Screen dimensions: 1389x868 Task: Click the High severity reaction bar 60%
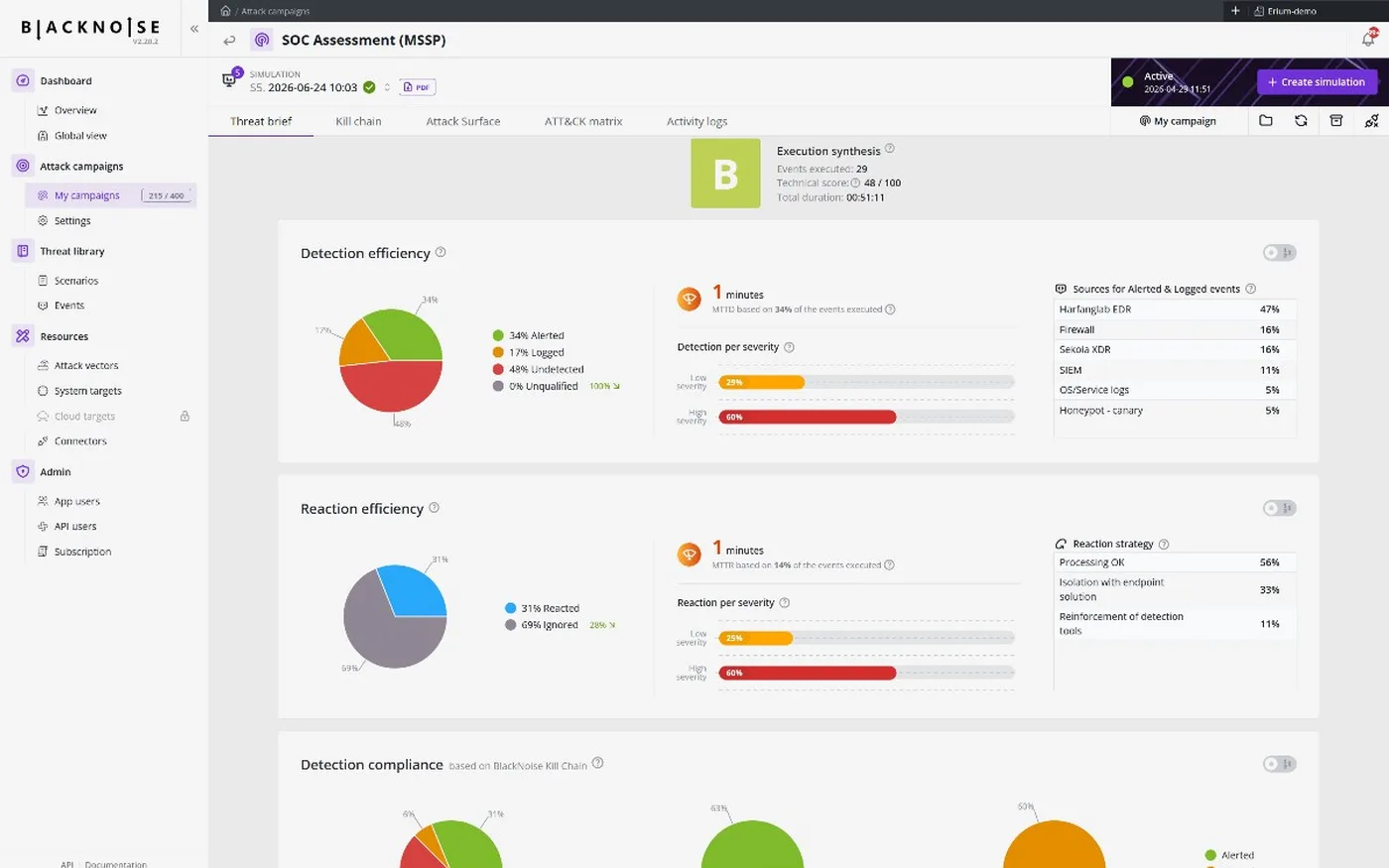pyautogui.click(x=807, y=673)
